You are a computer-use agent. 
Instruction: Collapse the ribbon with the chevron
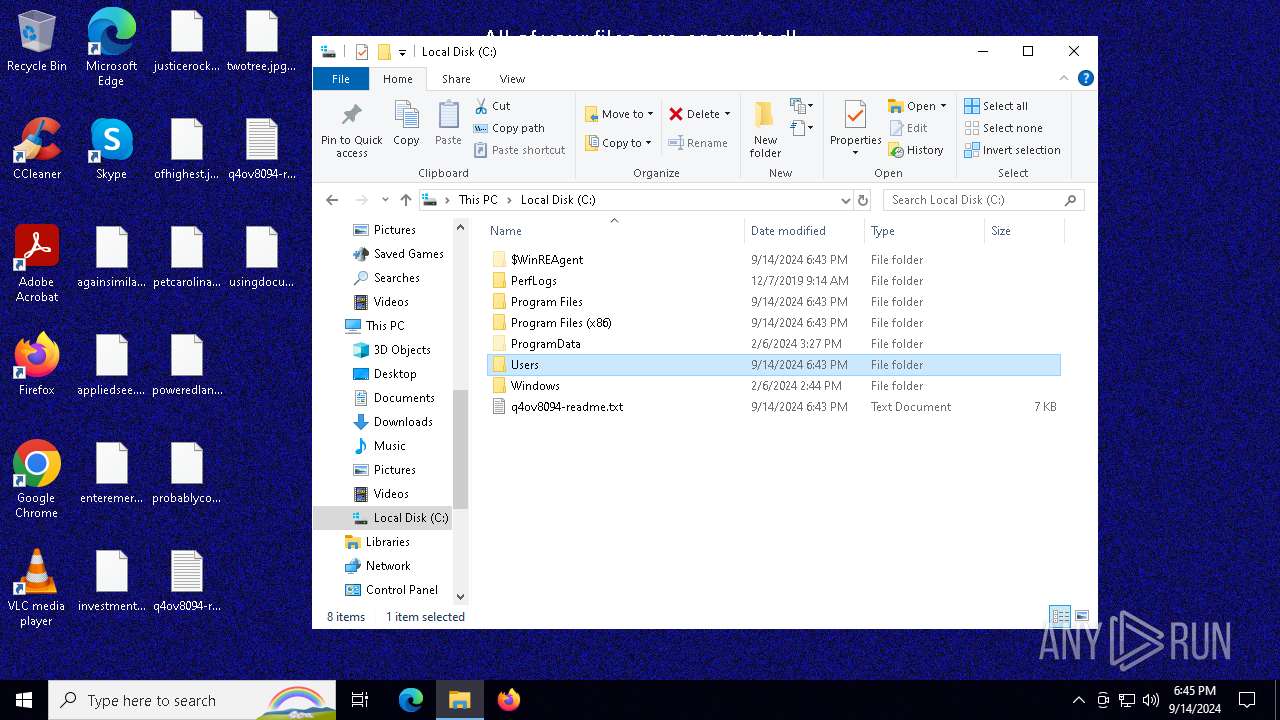[1064, 78]
